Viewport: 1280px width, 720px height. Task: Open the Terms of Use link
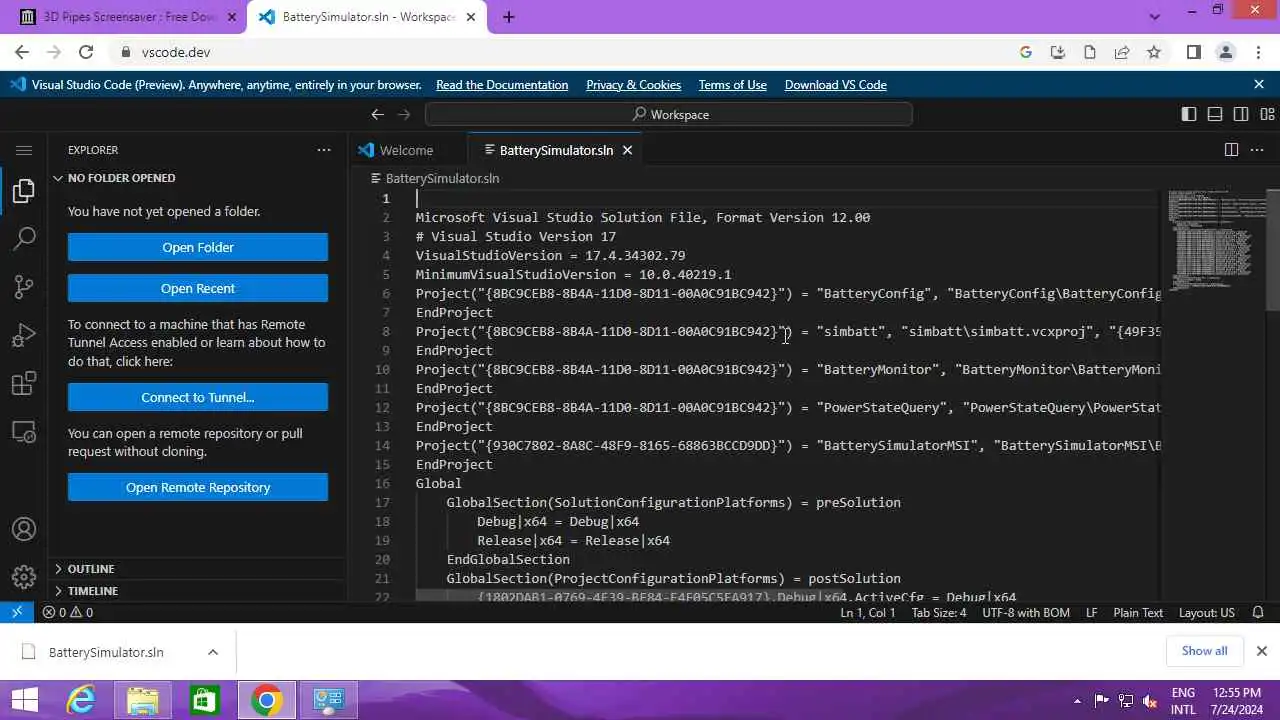(x=733, y=85)
